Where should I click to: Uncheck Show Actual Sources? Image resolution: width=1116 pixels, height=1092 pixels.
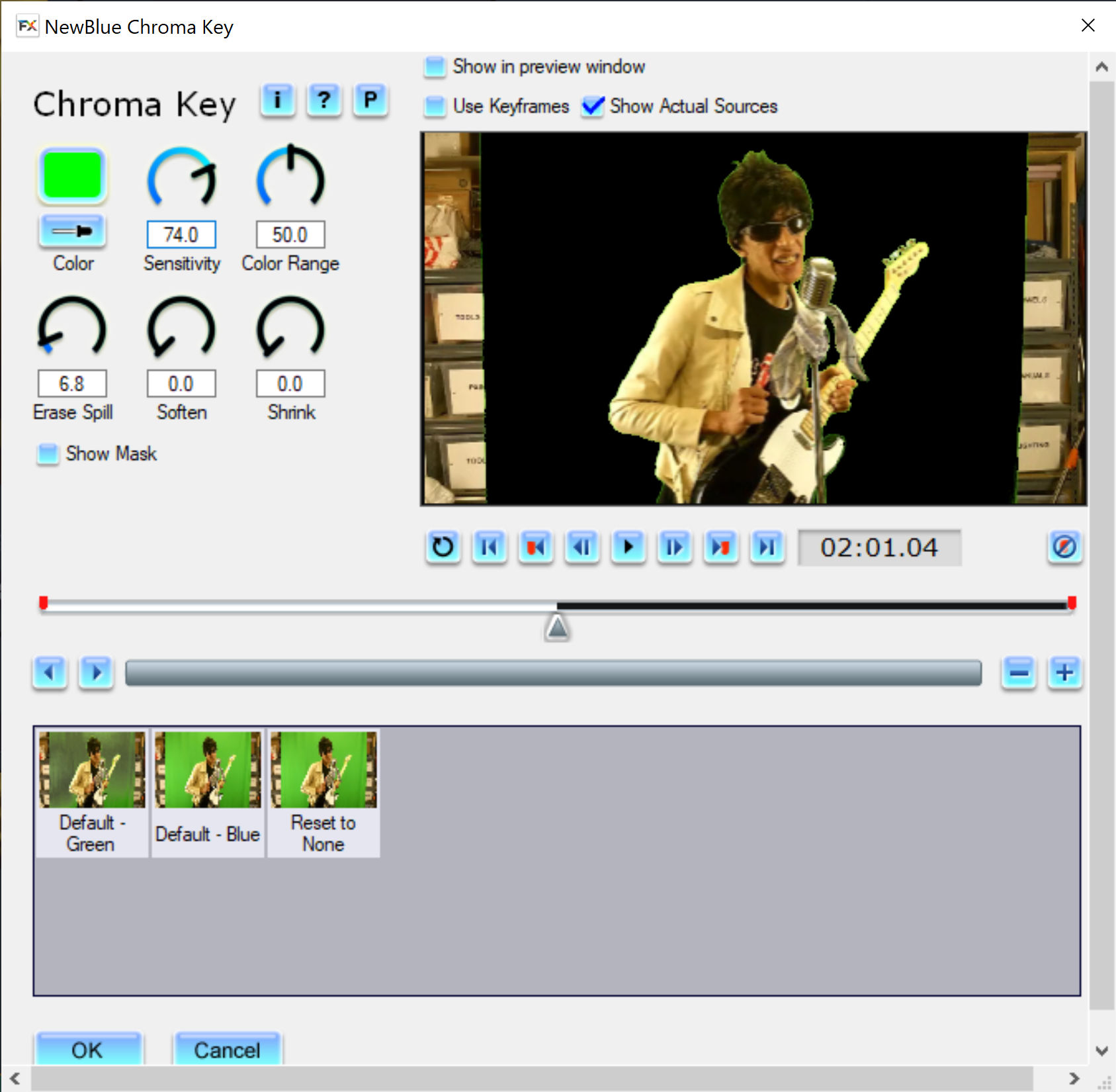coord(593,106)
